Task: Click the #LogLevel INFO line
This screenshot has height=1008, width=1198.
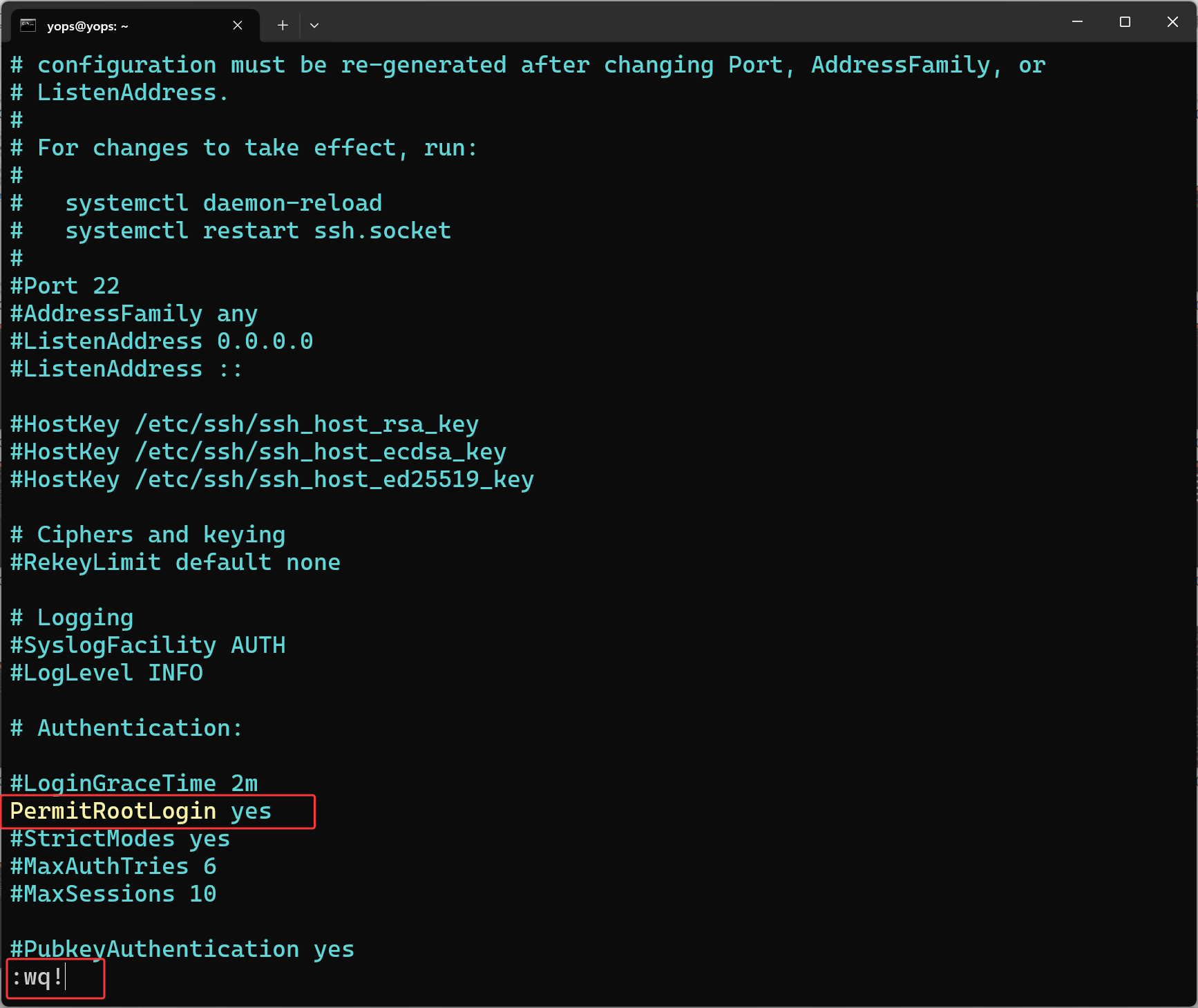Action: [106, 673]
